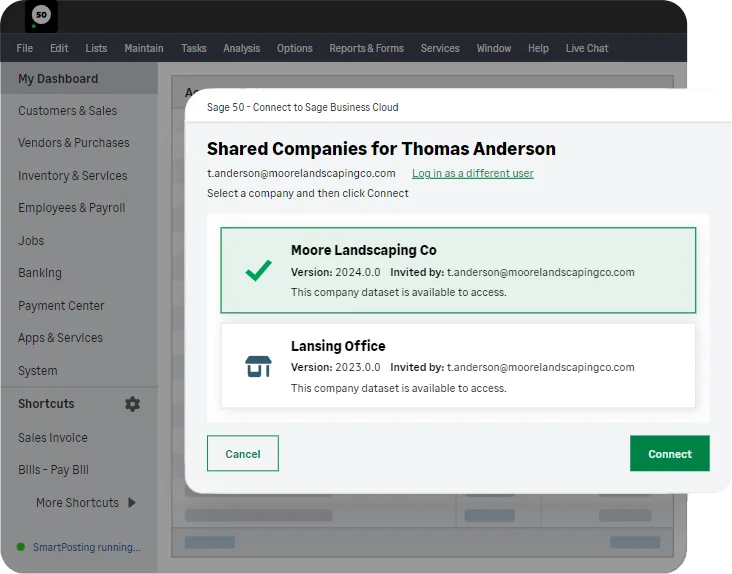Image resolution: width=732 pixels, height=574 pixels.
Task: Click the Connect button
Action: (670, 454)
